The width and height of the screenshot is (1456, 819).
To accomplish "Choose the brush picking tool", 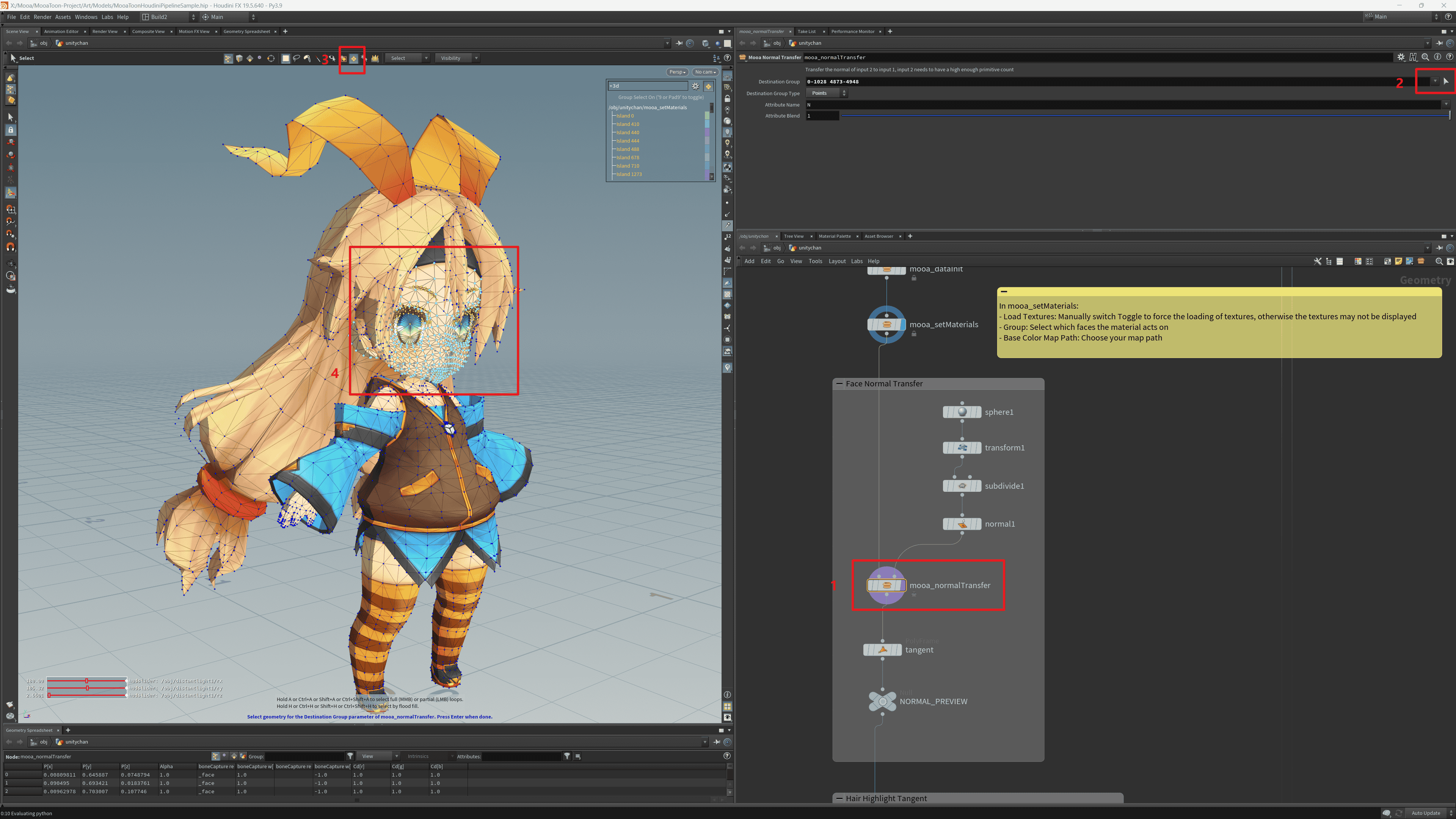I will 307,58.
